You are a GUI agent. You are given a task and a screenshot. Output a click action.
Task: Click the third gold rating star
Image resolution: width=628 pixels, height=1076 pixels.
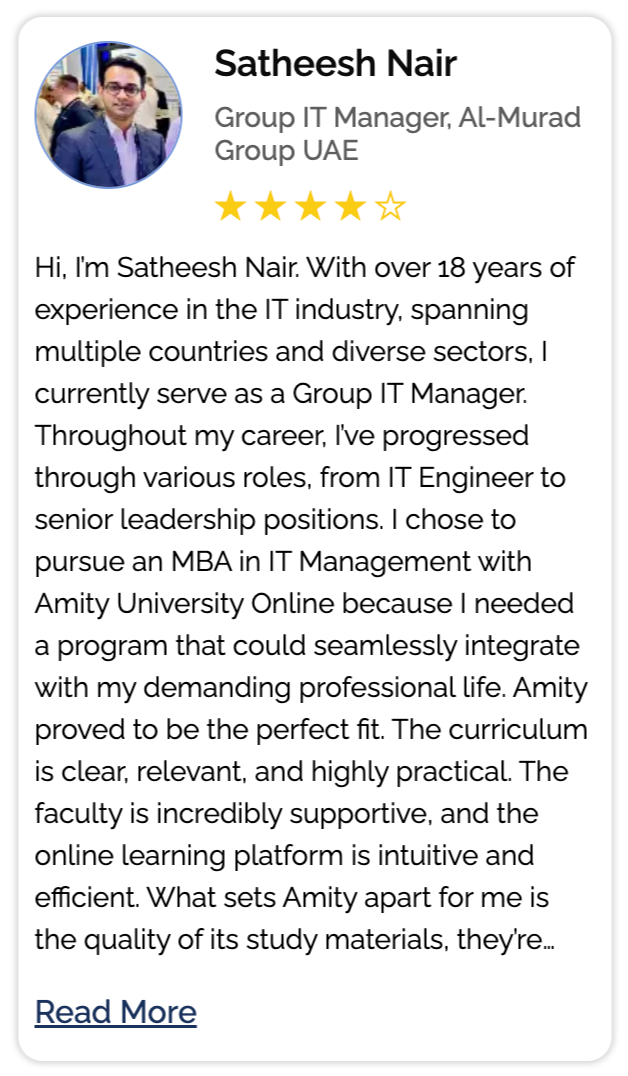pyautogui.click(x=310, y=207)
